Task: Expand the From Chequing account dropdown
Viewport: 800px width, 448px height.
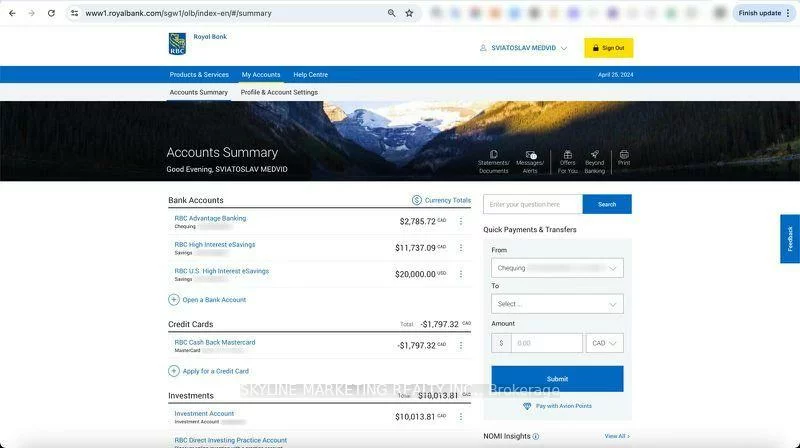Action: click(557, 268)
